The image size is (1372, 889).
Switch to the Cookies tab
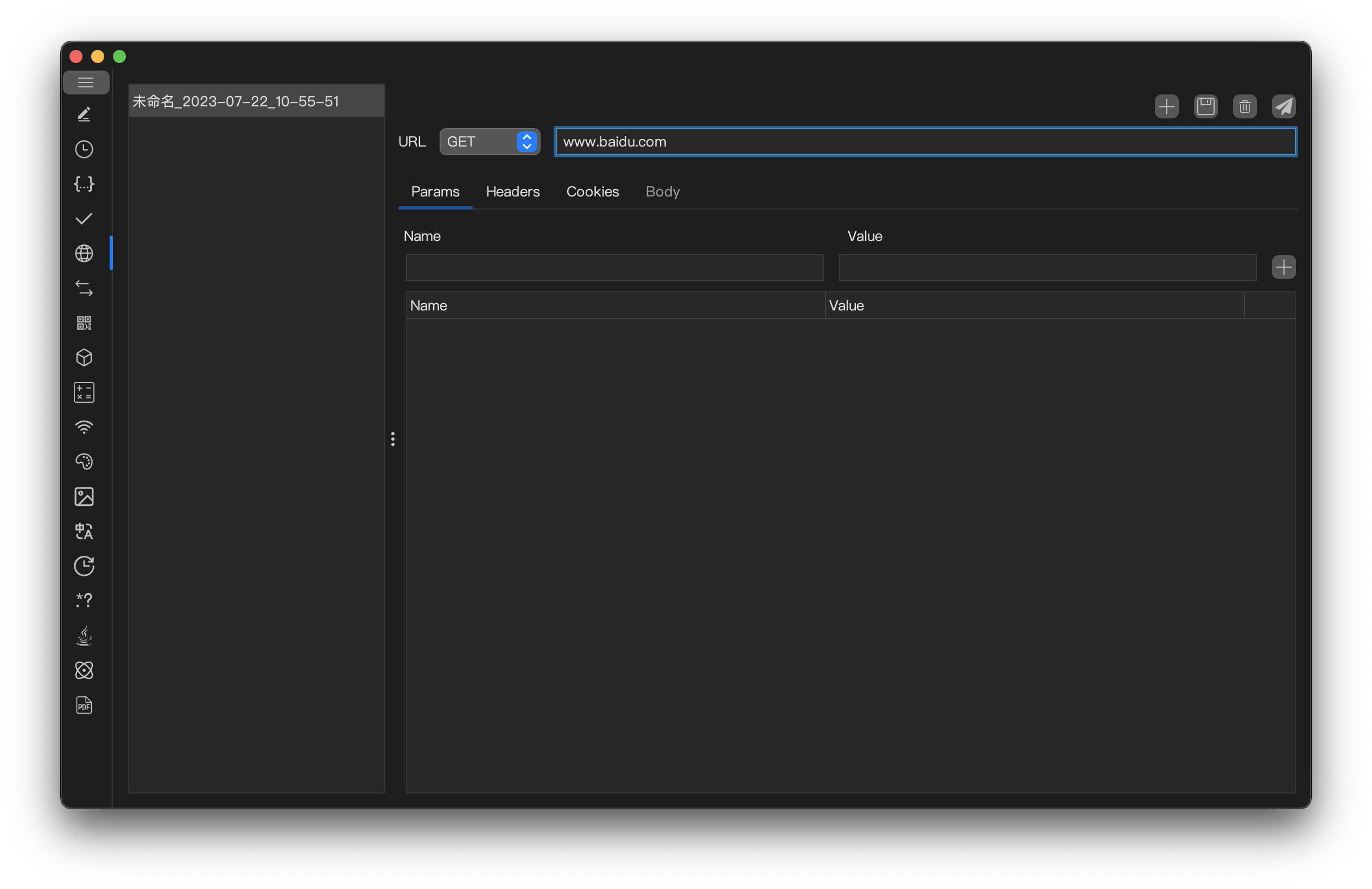(592, 192)
